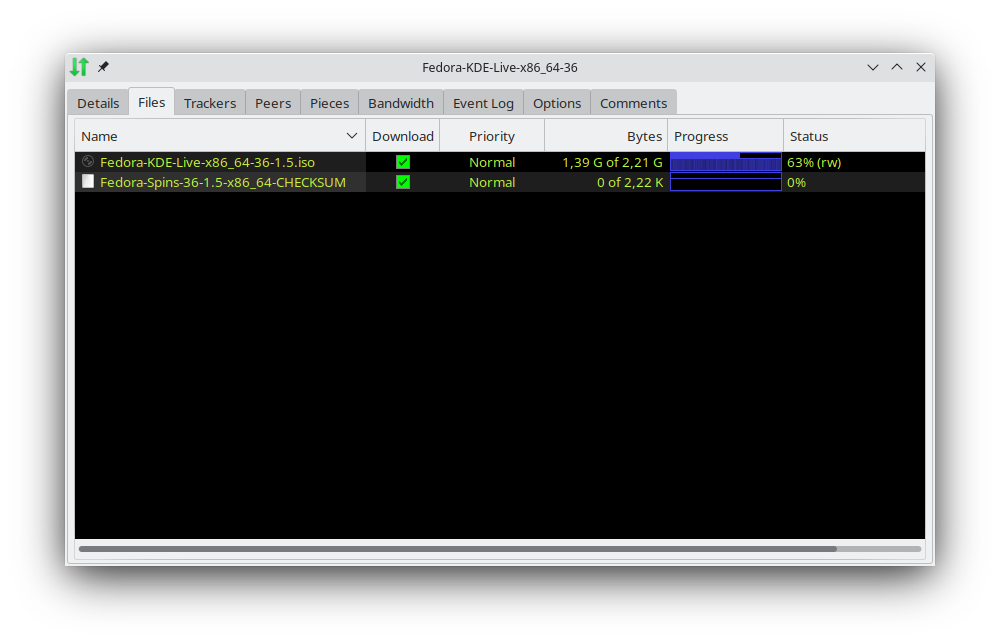Image resolution: width=1000 pixels, height=643 pixels.
Task: Open Priority setting for the ISO file
Action: coord(492,162)
